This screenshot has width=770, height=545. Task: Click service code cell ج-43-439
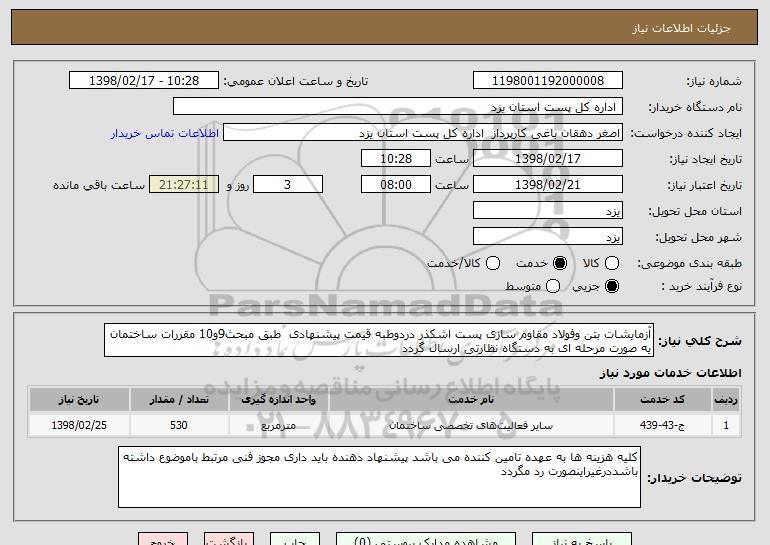pos(662,425)
